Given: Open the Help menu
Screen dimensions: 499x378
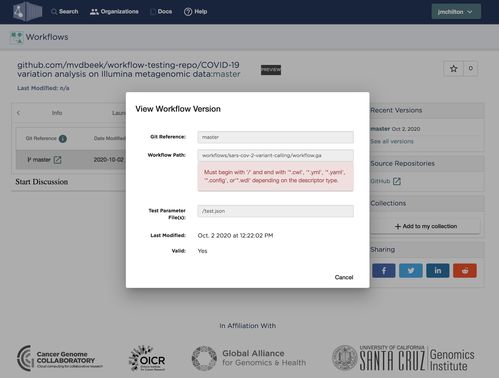Looking at the screenshot, I should pyautogui.click(x=195, y=12).
